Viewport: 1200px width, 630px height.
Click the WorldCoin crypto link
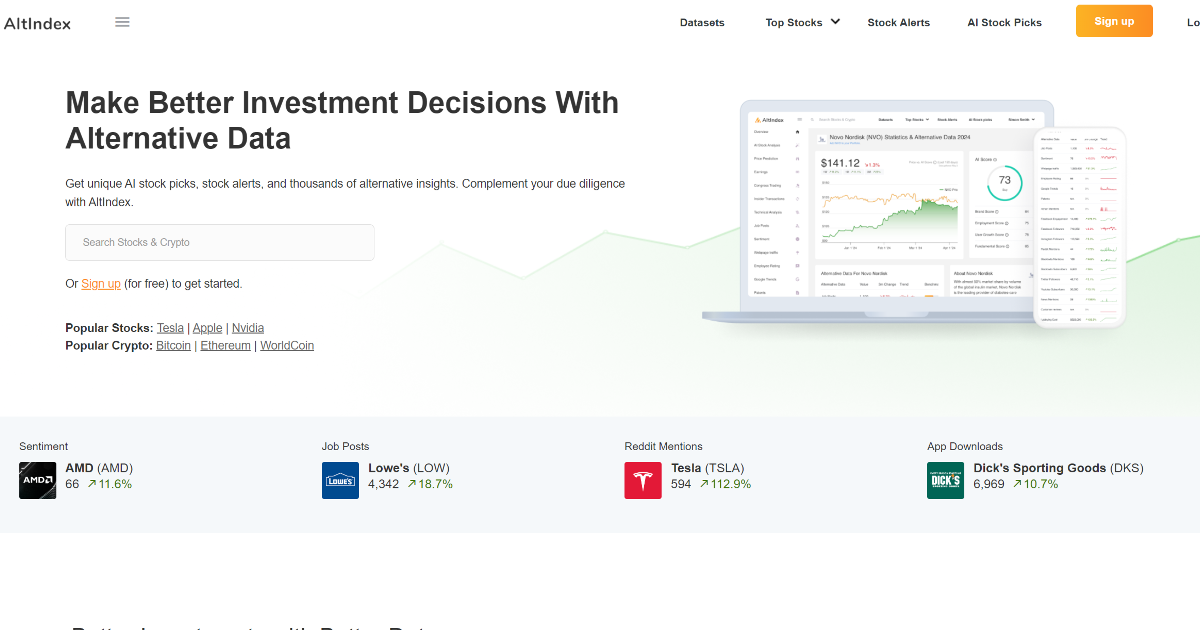[x=287, y=345]
